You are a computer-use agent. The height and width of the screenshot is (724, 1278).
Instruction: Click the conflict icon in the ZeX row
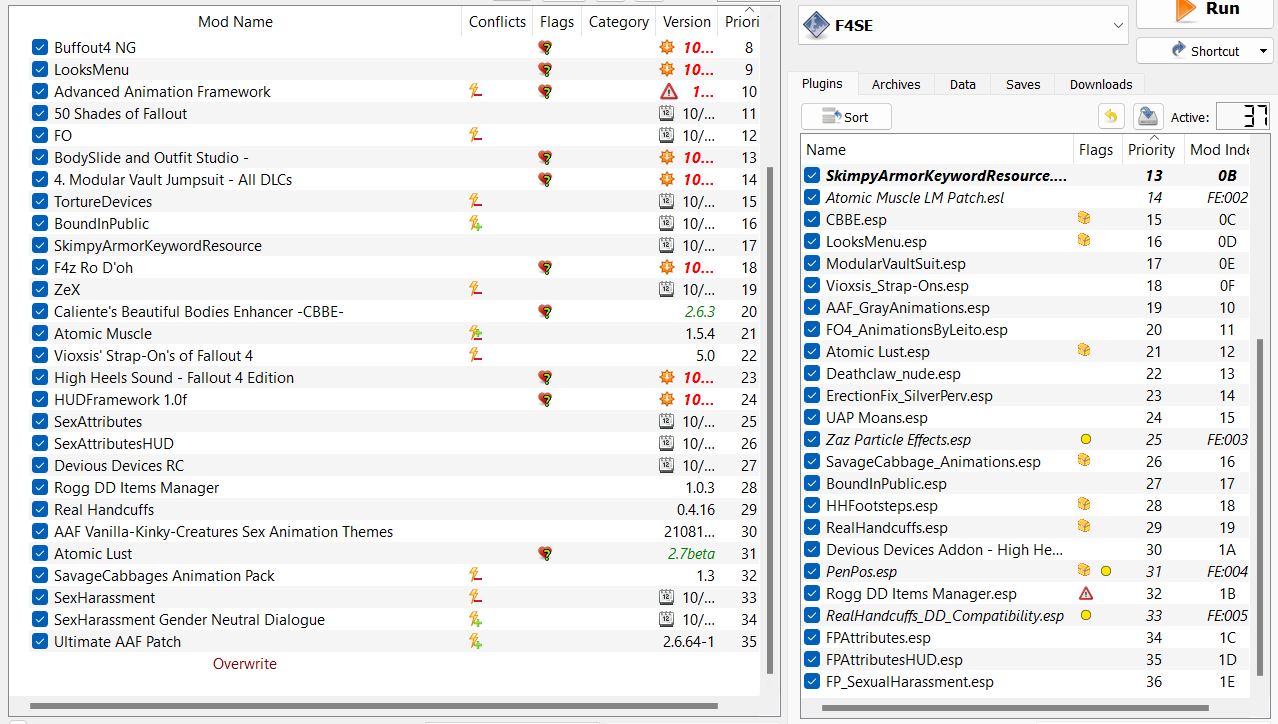(476, 289)
